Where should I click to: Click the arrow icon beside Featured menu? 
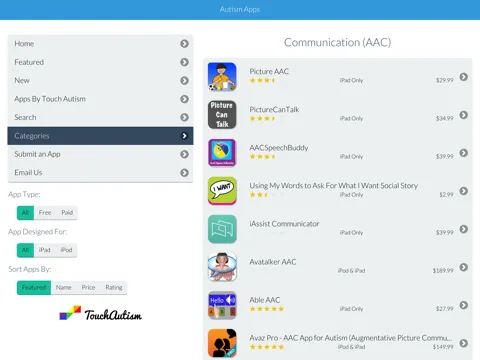[x=184, y=62]
